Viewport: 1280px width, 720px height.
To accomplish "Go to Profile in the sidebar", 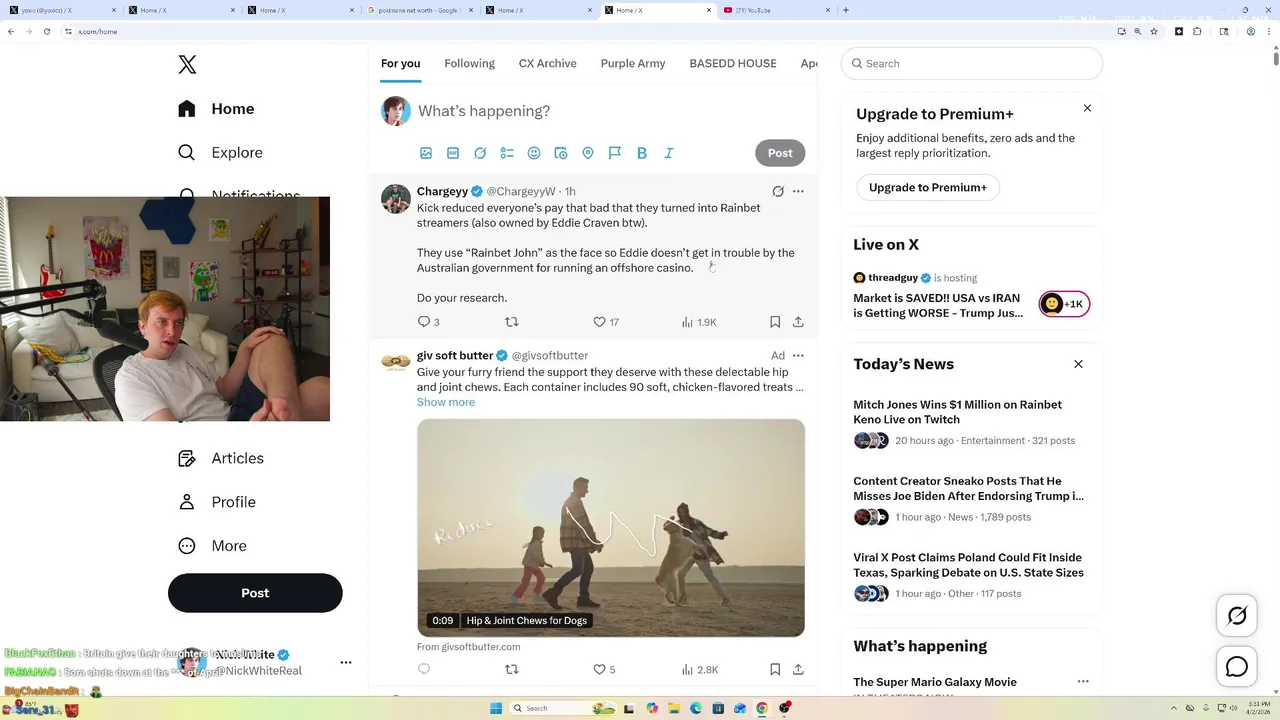I will point(217,502).
